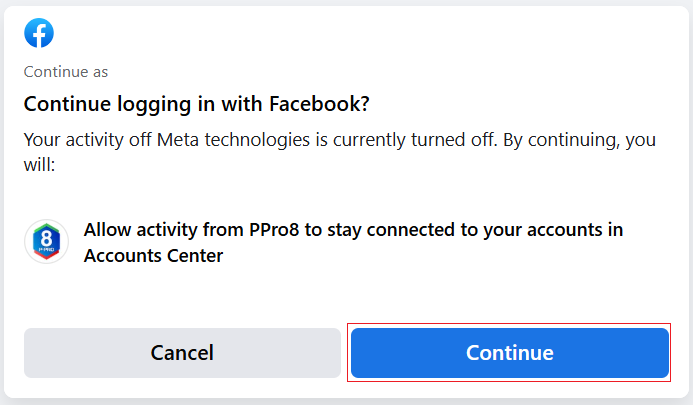Screen dimensions: 693x405
Task: Click the word 'Allow' in the permission line
Action: (107, 230)
